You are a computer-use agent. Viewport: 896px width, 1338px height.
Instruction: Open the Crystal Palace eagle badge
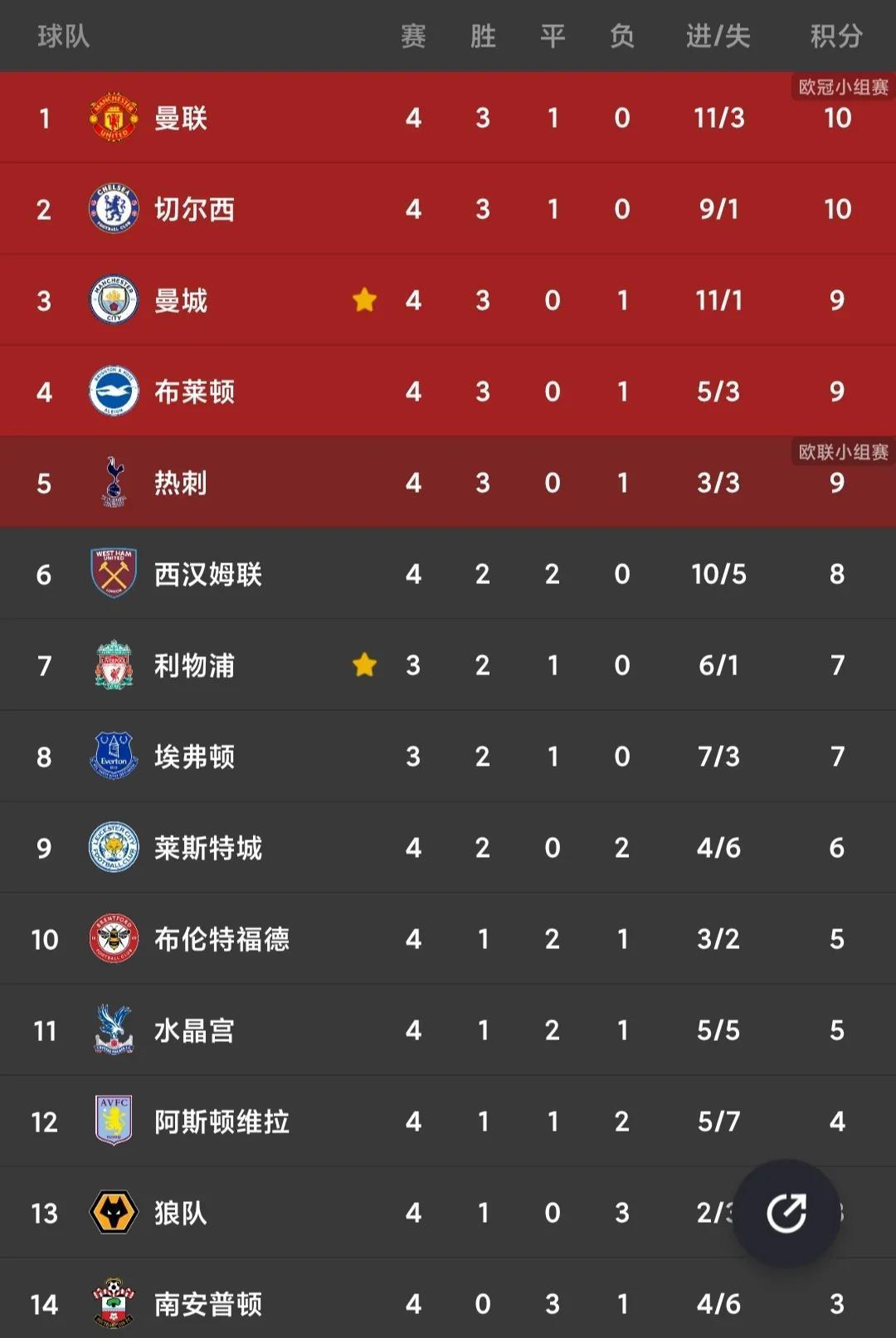tap(114, 1029)
